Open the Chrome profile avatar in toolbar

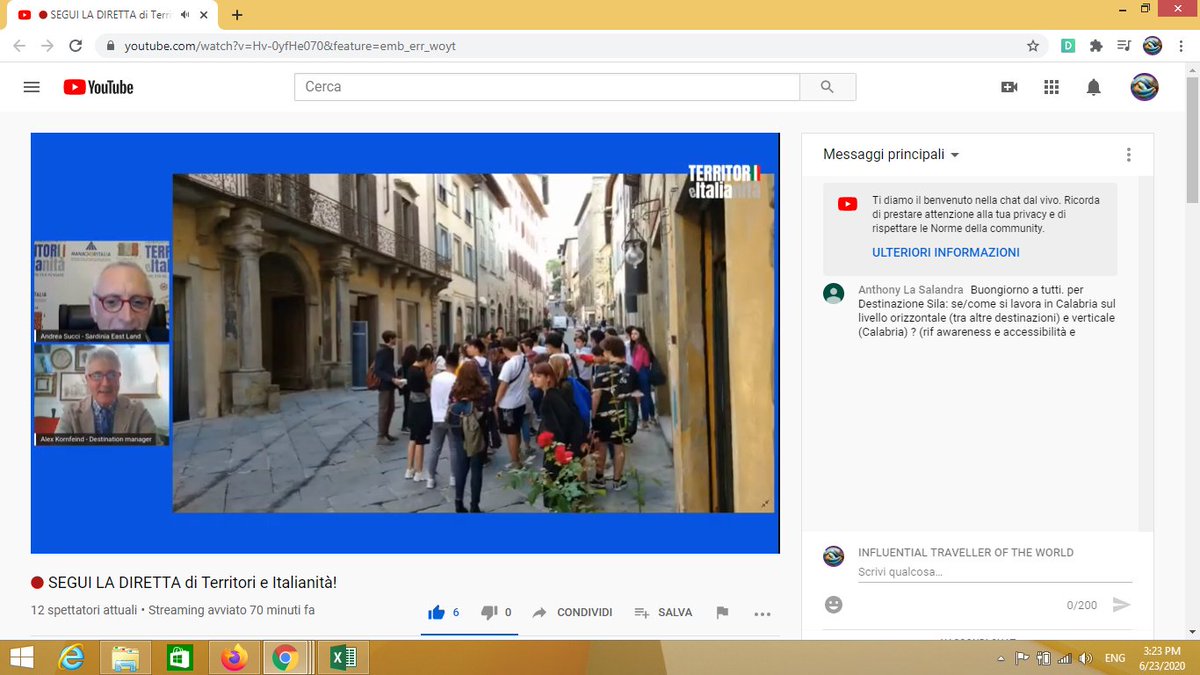point(1152,45)
